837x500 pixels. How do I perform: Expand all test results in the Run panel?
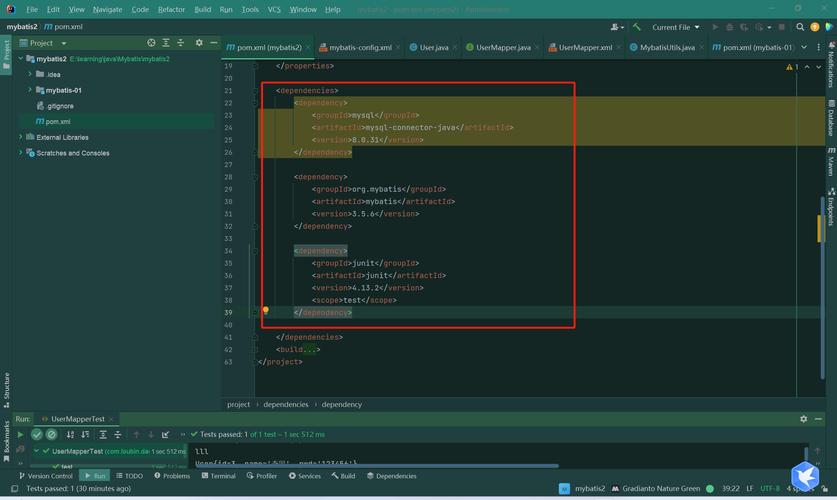coord(103,434)
